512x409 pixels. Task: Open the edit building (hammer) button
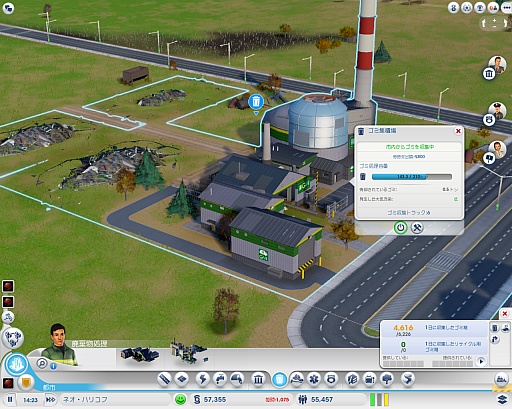pyautogui.click(x=417, y=228)
